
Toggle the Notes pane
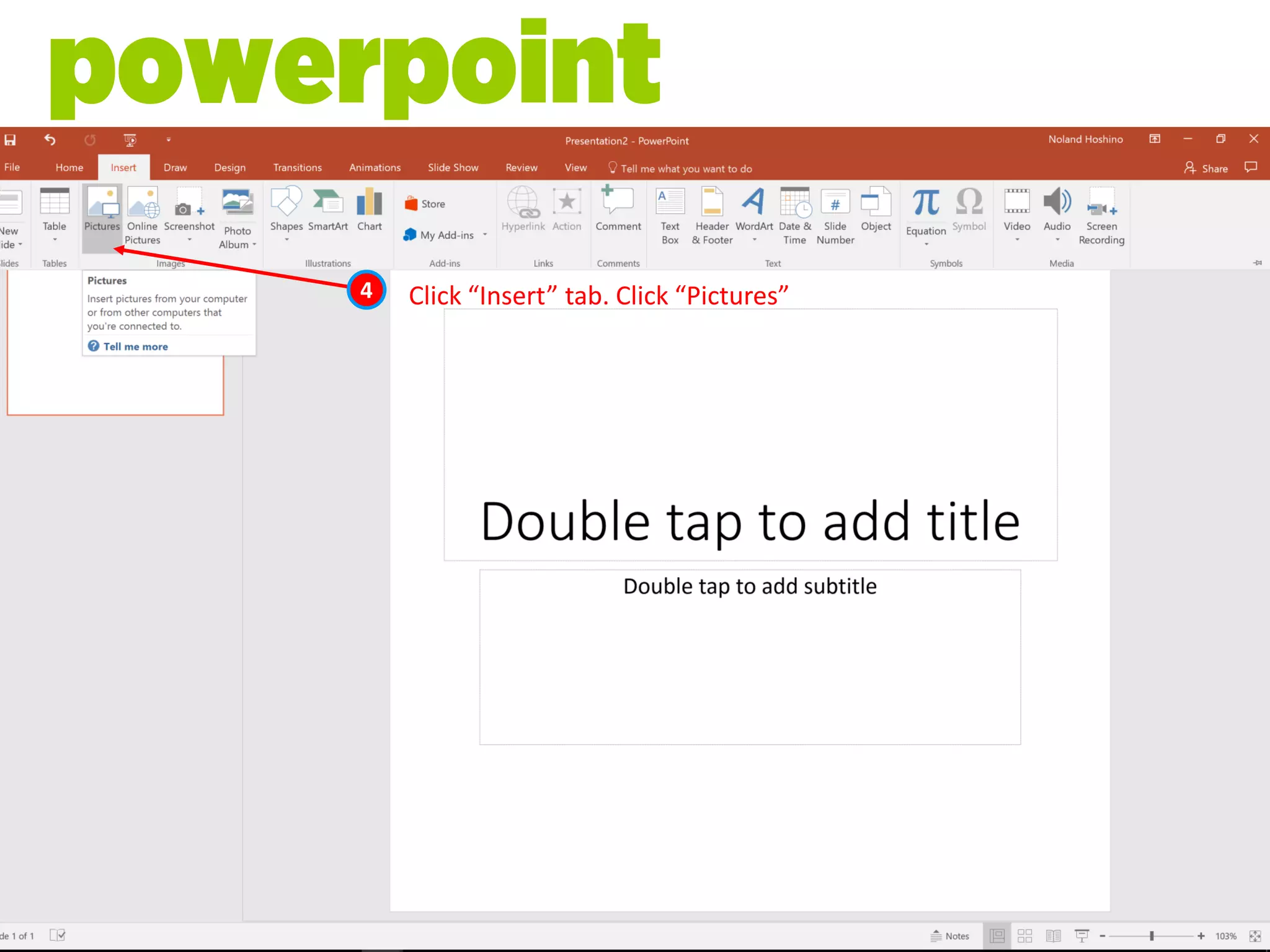pos(950,936)
